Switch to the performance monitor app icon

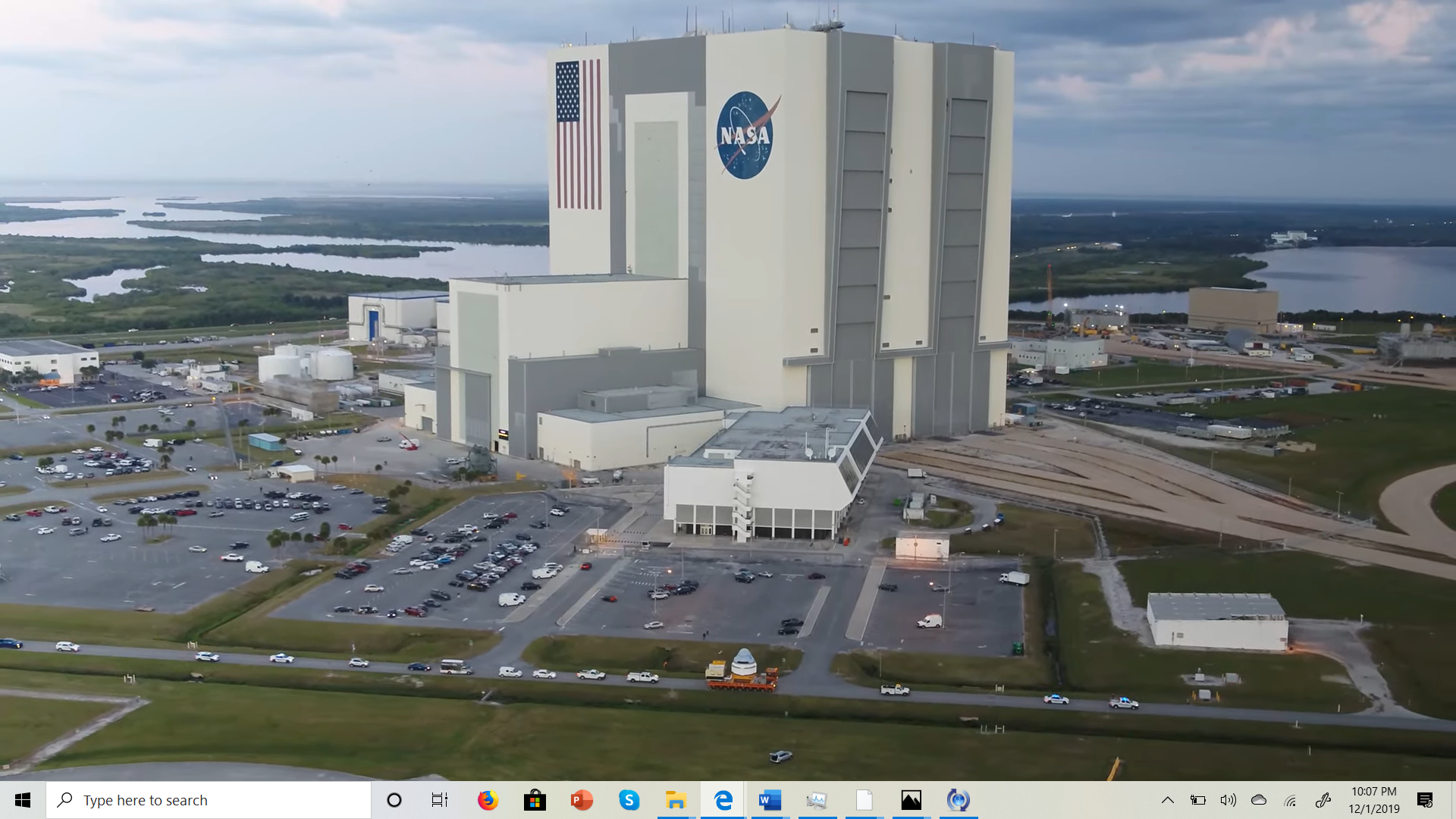click(x=817, y=800)
